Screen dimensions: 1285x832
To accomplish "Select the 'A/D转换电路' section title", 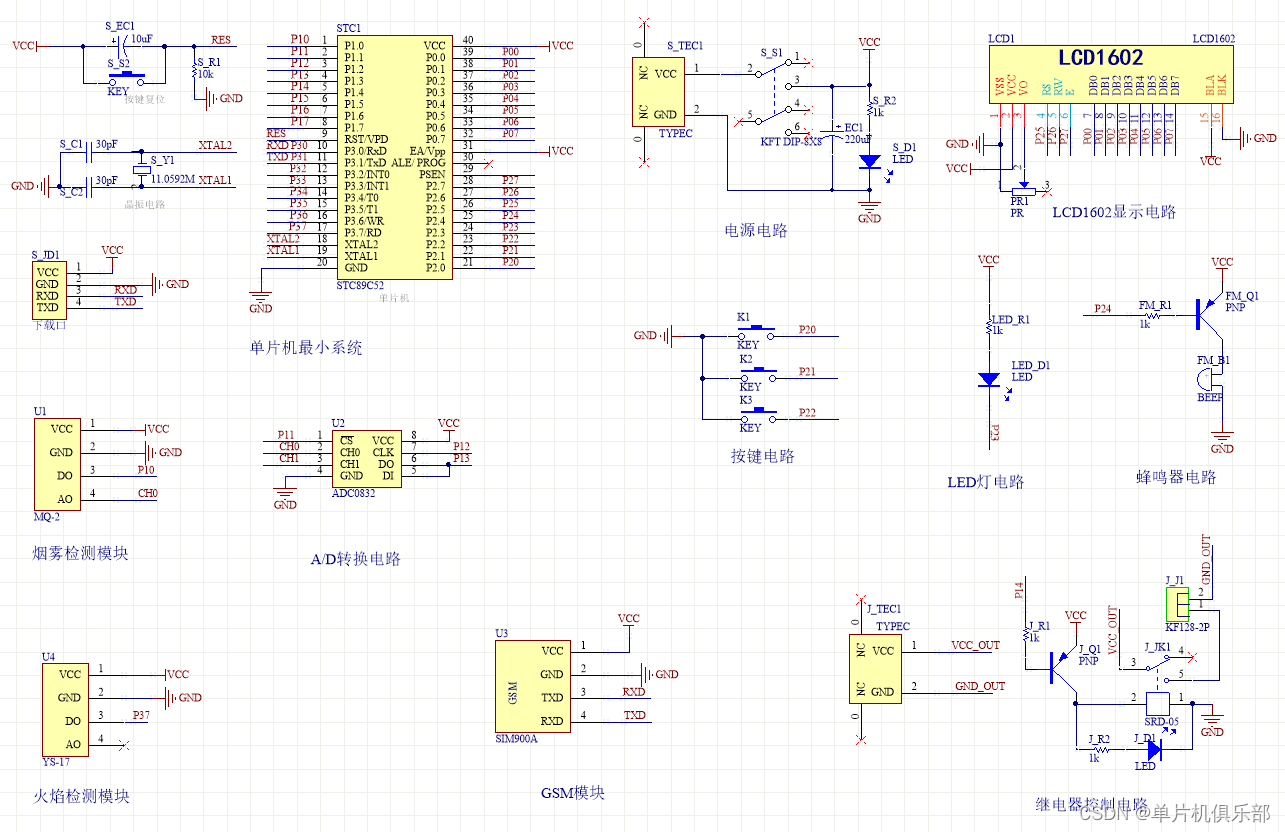I will [356, 559].
